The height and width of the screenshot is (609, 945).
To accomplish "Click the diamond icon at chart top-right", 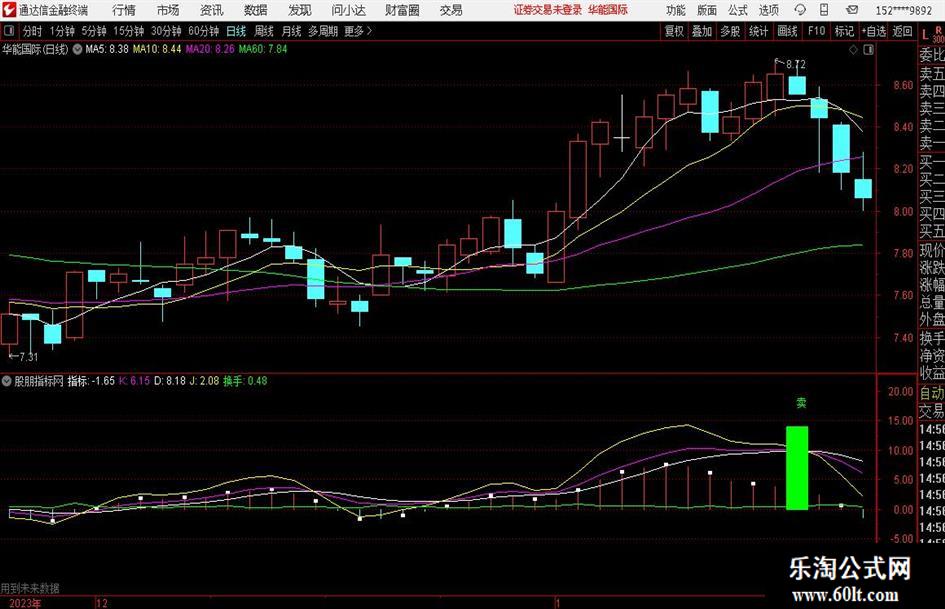I will tap(853, 50).
